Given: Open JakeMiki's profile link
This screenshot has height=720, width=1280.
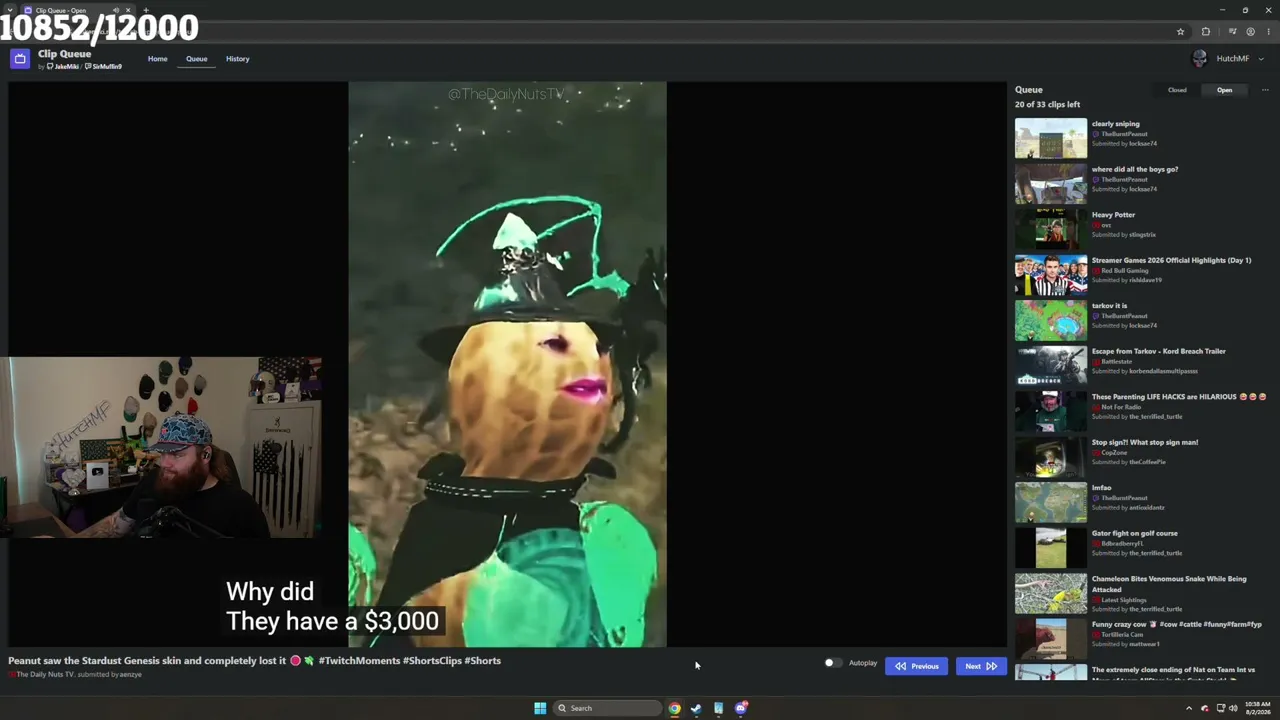Looking at the screenshot, I should (64, 67).
